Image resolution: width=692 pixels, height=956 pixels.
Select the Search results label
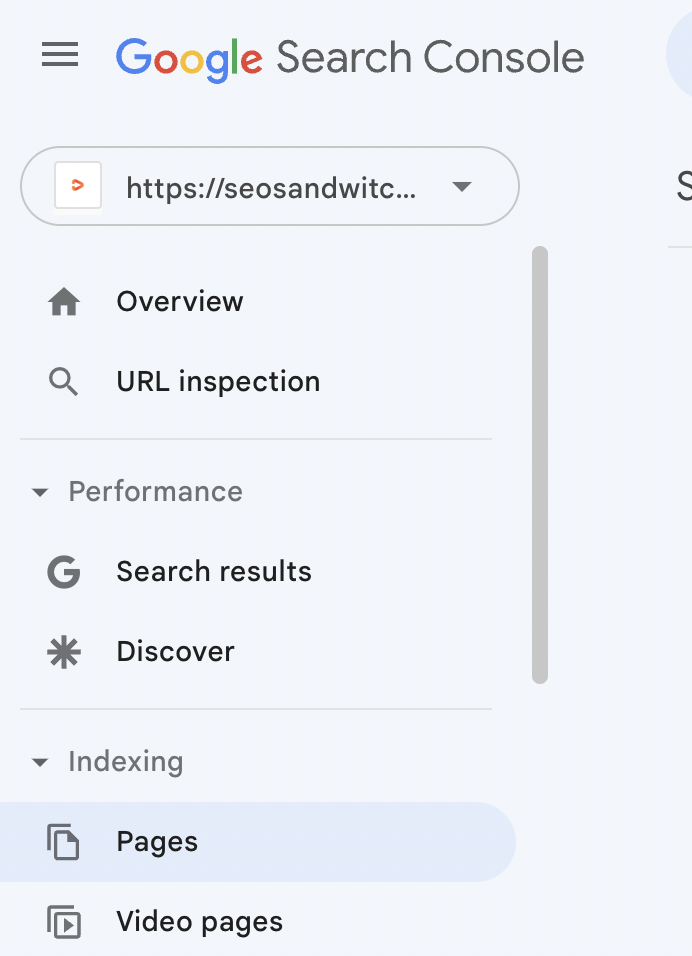[214, 572]
